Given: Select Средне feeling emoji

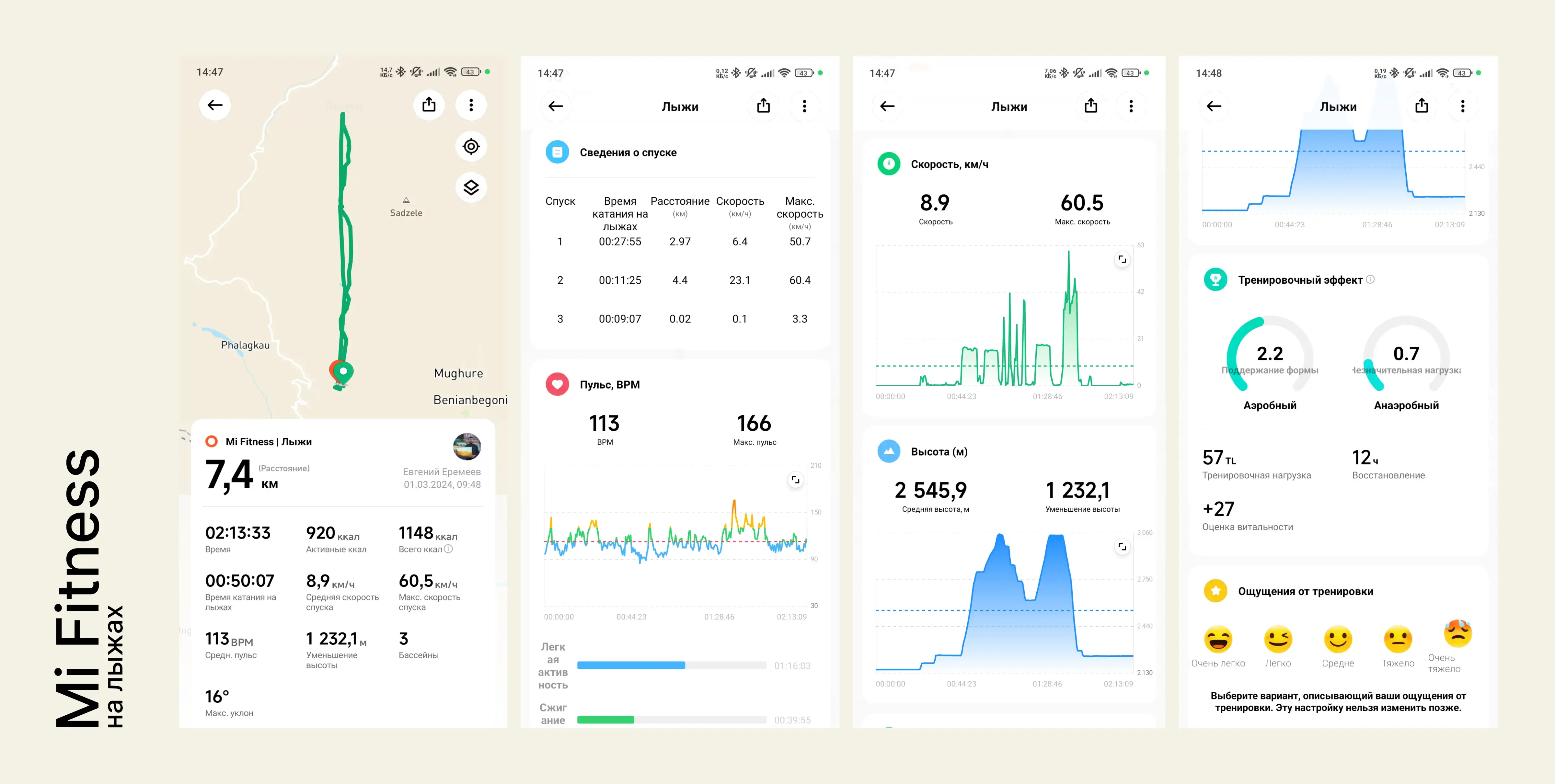Looking at the screenshot, I should pos(1338,639).
